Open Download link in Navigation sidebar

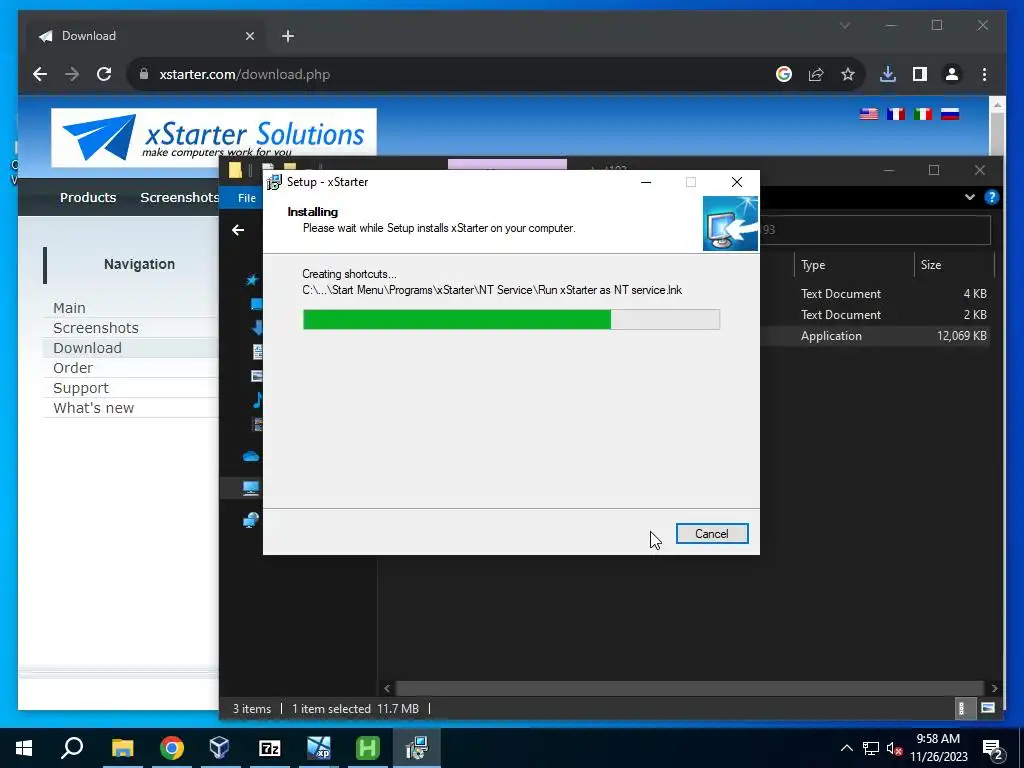tap(87, 348)
